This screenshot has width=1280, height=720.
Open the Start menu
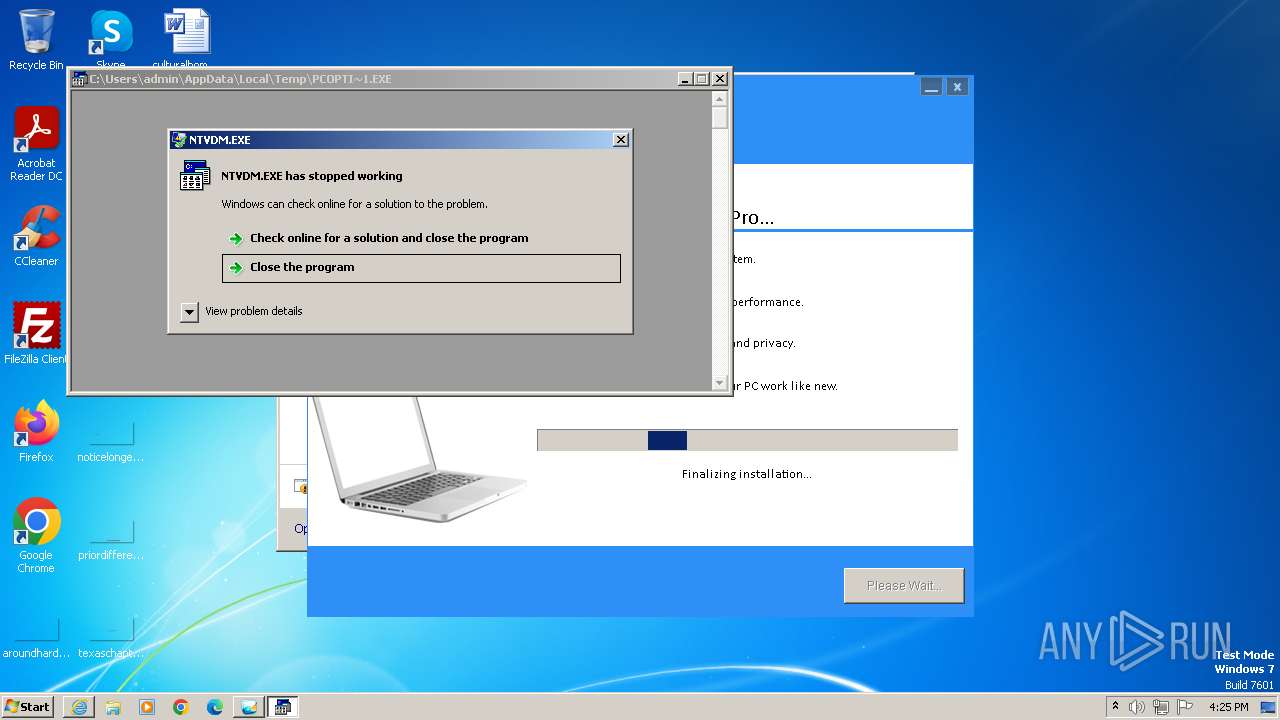coord(28,707)
